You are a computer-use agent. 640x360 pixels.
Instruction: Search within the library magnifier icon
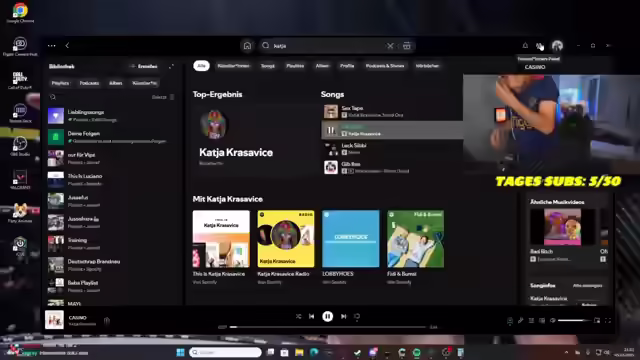[53, 97]
